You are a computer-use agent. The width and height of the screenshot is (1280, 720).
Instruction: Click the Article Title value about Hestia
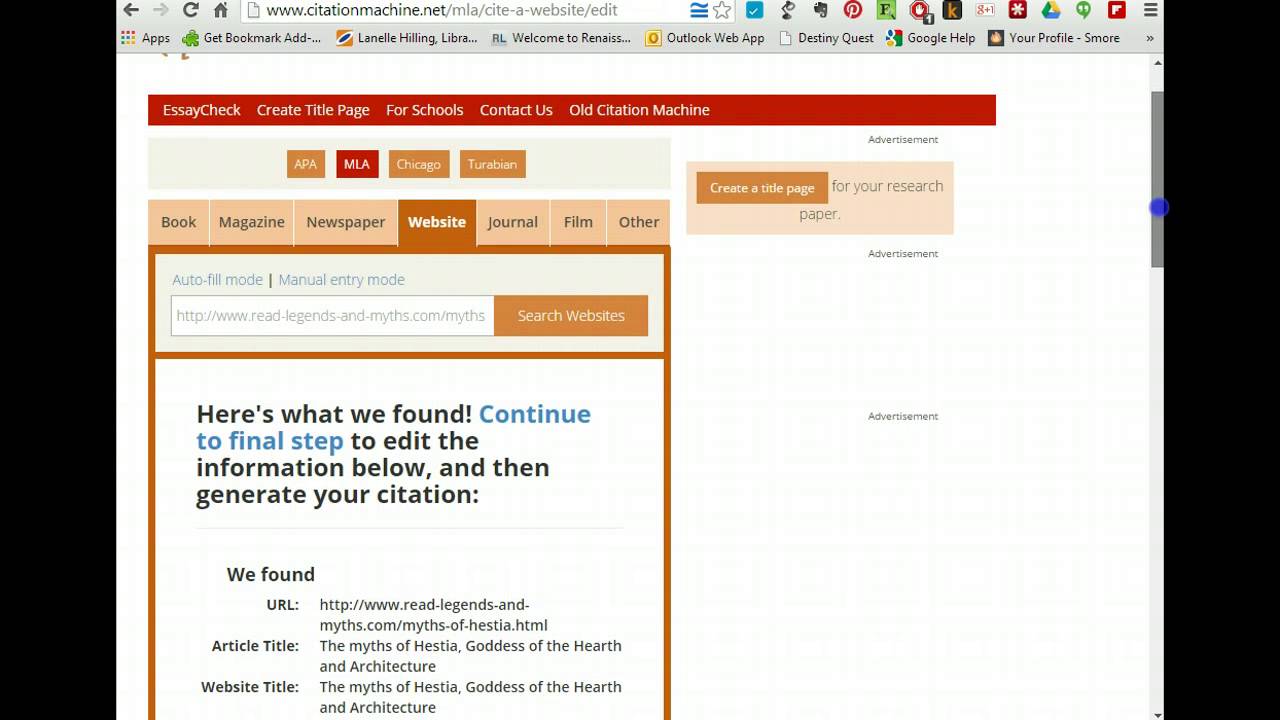(x=471, y=656)
